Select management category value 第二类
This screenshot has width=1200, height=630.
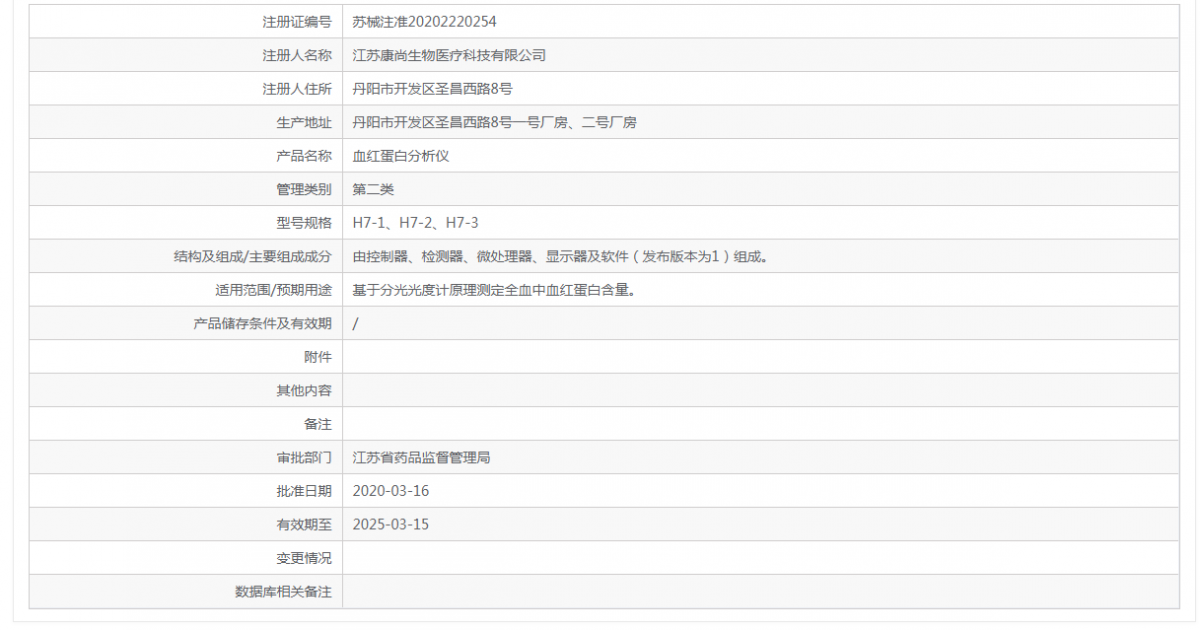[374, 189]
